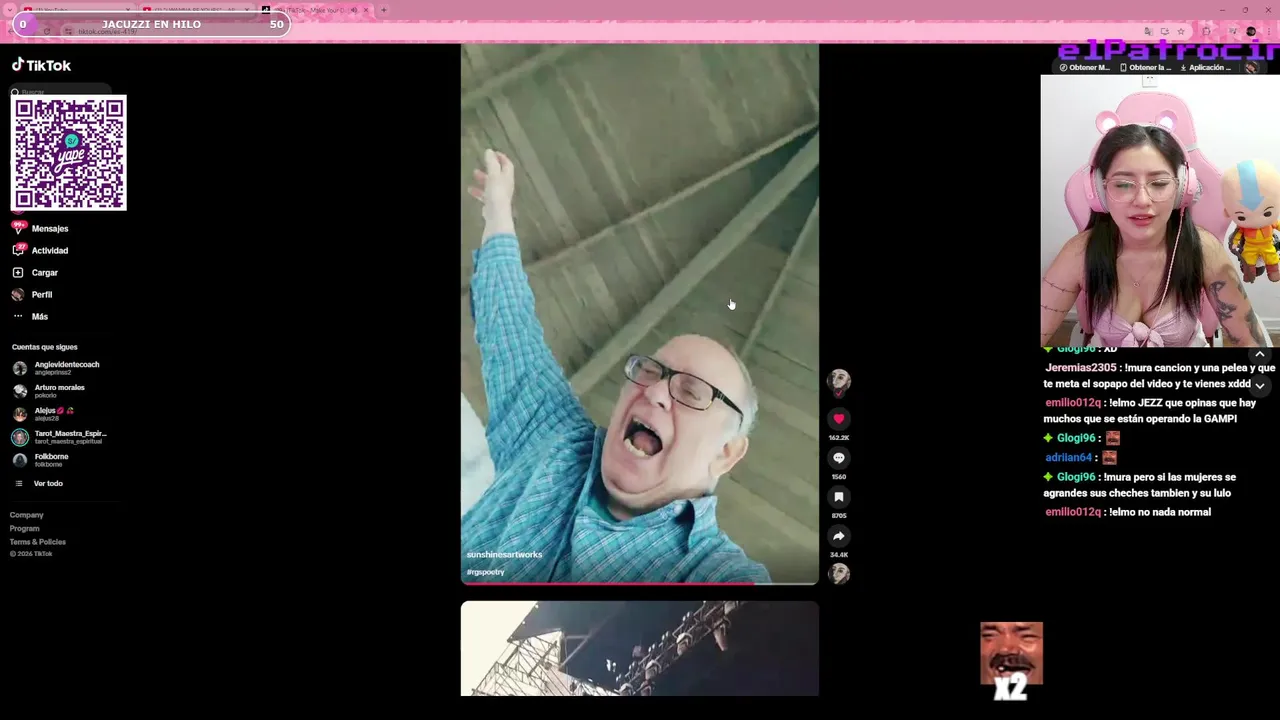This screenshot has height=720, width=1280.
Task: Click the emilio012q message about GAMPI
Action: [1150, 411]
